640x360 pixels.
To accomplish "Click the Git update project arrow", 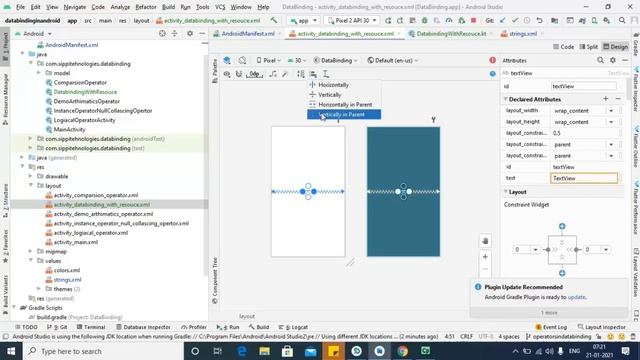I will 502,20.
